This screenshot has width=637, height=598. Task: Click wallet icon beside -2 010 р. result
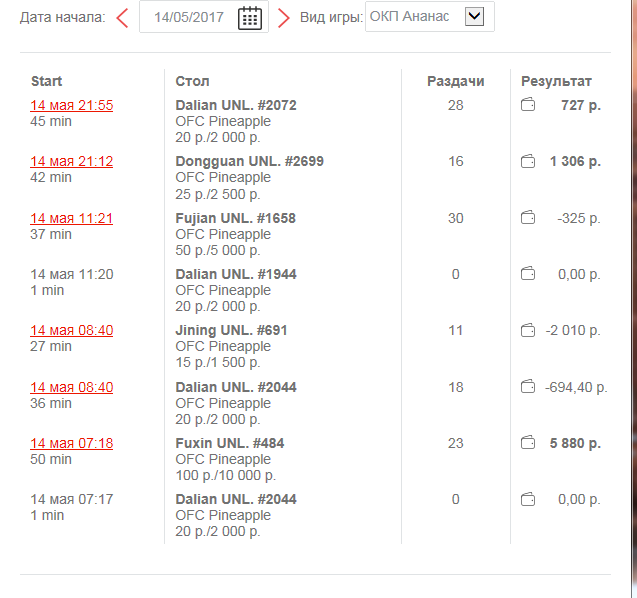pos(528,330)
